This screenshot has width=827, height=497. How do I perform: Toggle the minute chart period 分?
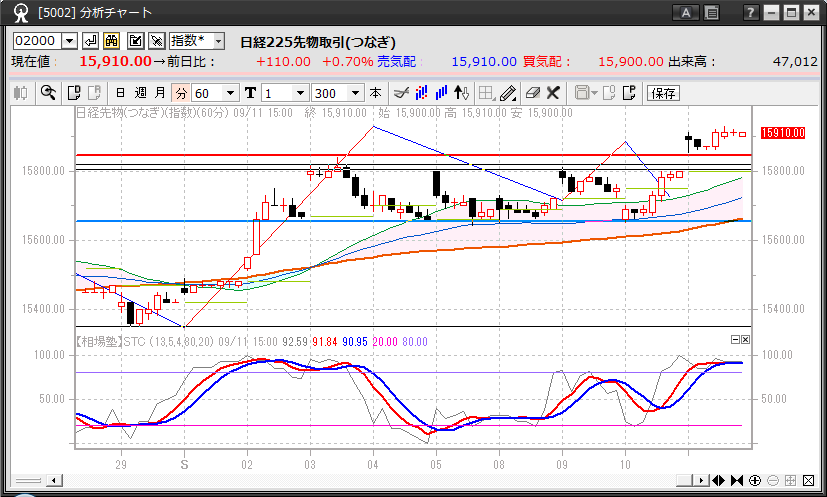[x=180, y=93]
